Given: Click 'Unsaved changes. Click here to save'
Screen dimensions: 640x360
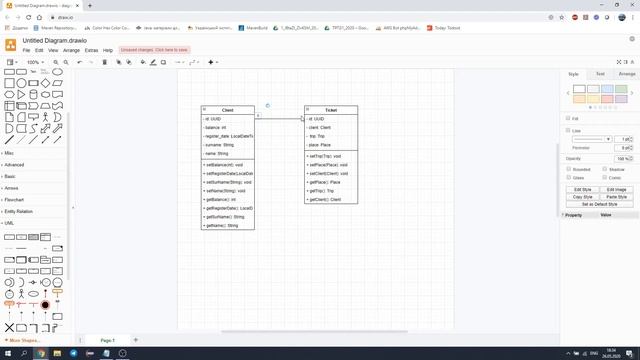Looking at the screenshot, I should [154, 50].
